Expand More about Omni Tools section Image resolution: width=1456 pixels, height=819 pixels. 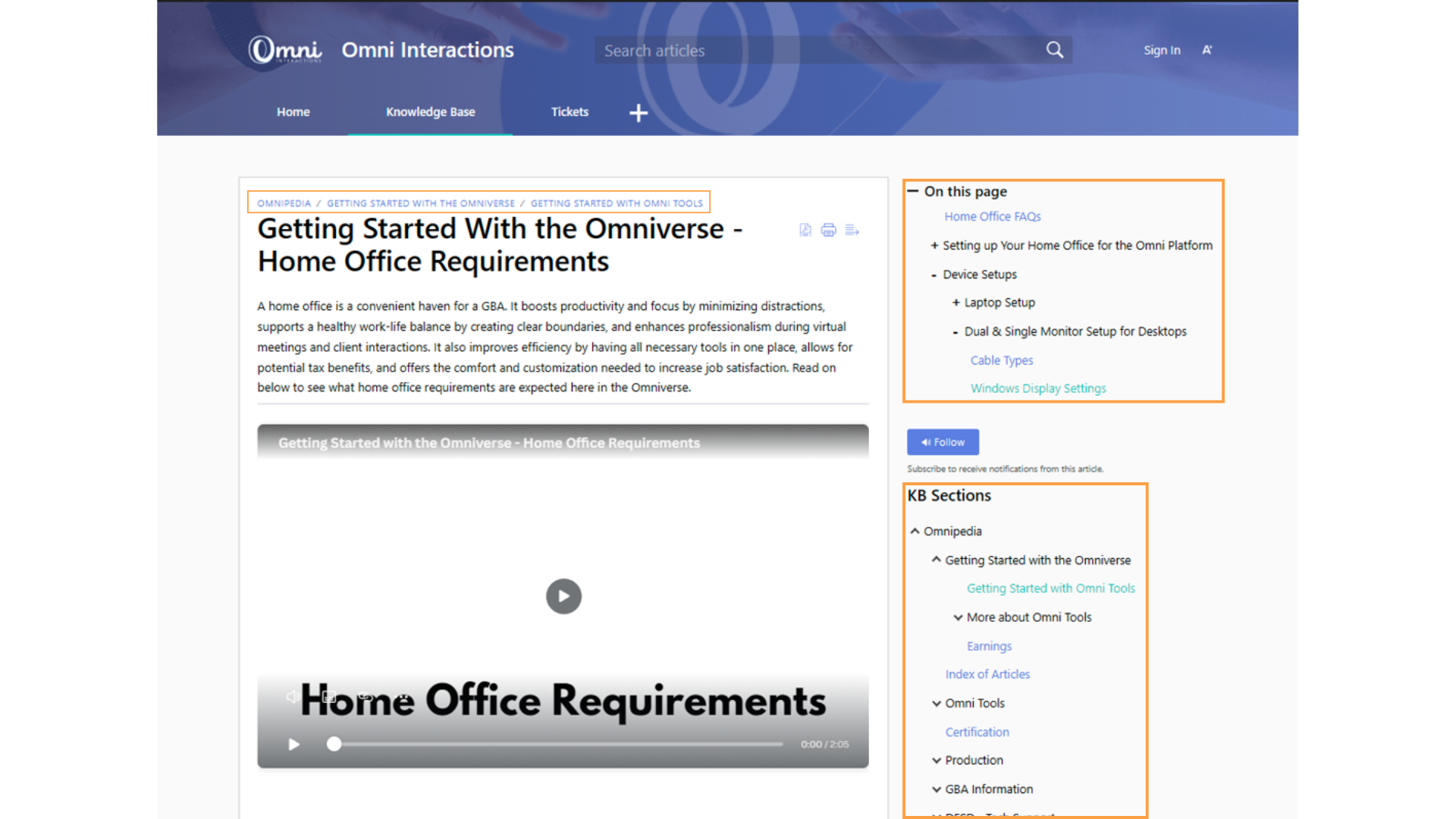click(958, 617)
